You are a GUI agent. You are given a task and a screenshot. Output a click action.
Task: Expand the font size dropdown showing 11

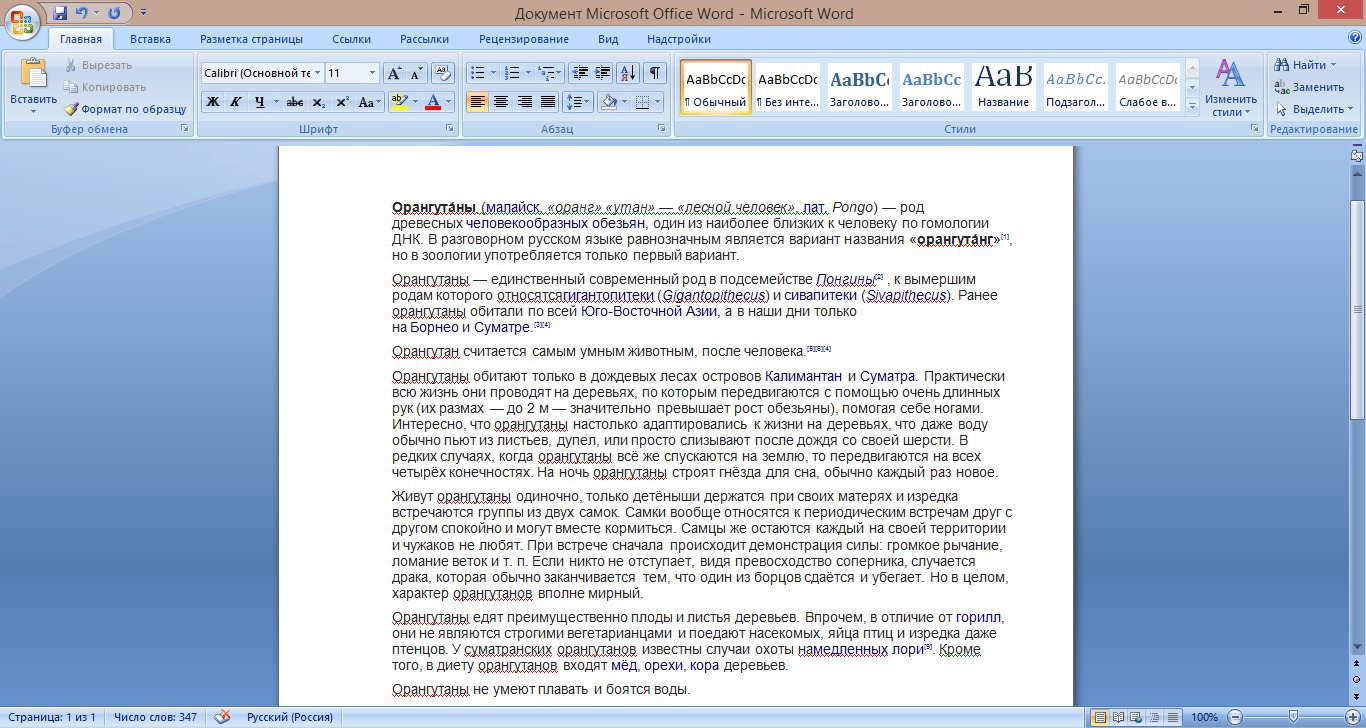pyautogui.click(x=372, y=73)
